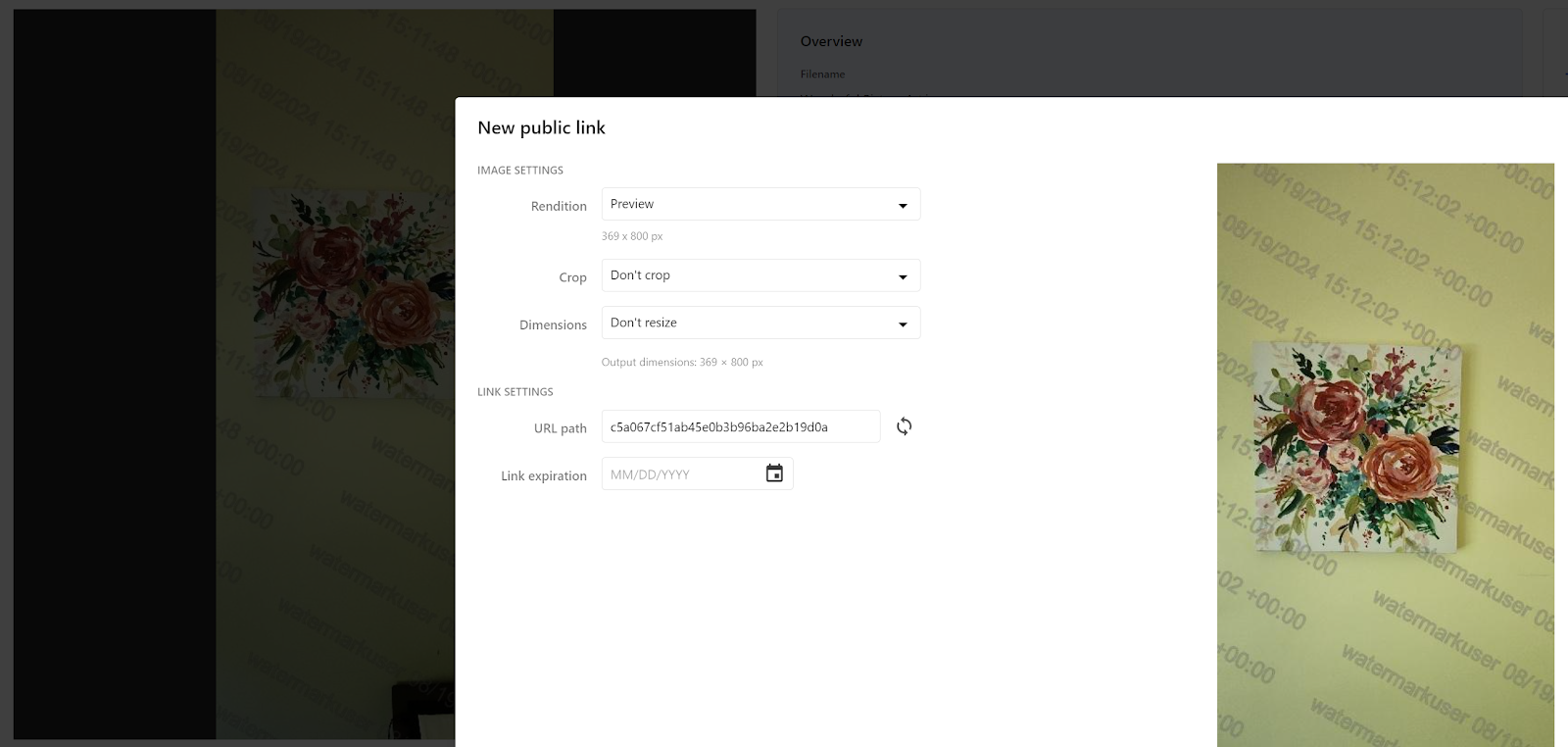Open the Crop dropdown set to Don't crop

click(760, 275)
